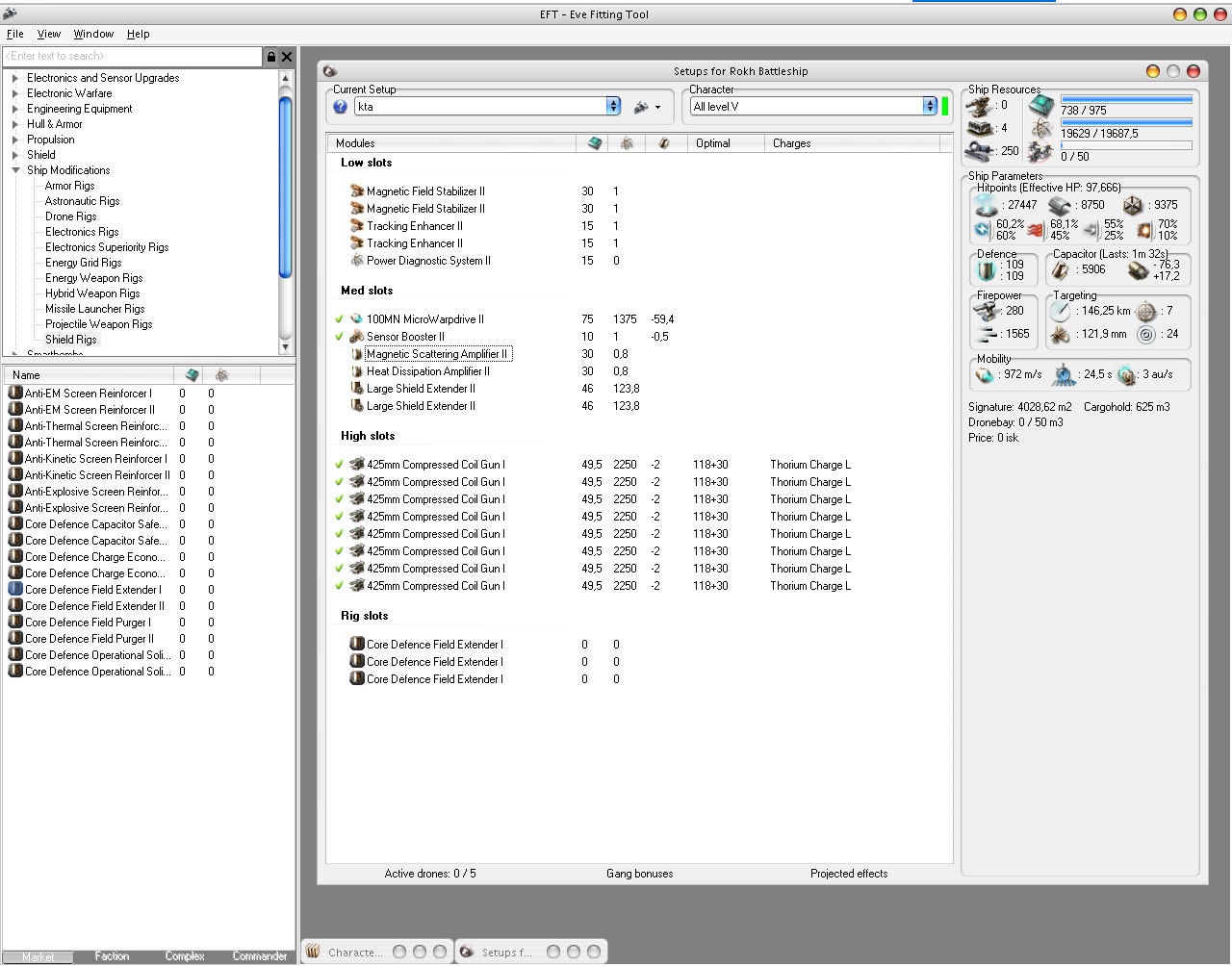This screenshot has height=966, width=1232.
Task: Click the ship icon next to the setup dropdown
Action: (x=641, y=107)
